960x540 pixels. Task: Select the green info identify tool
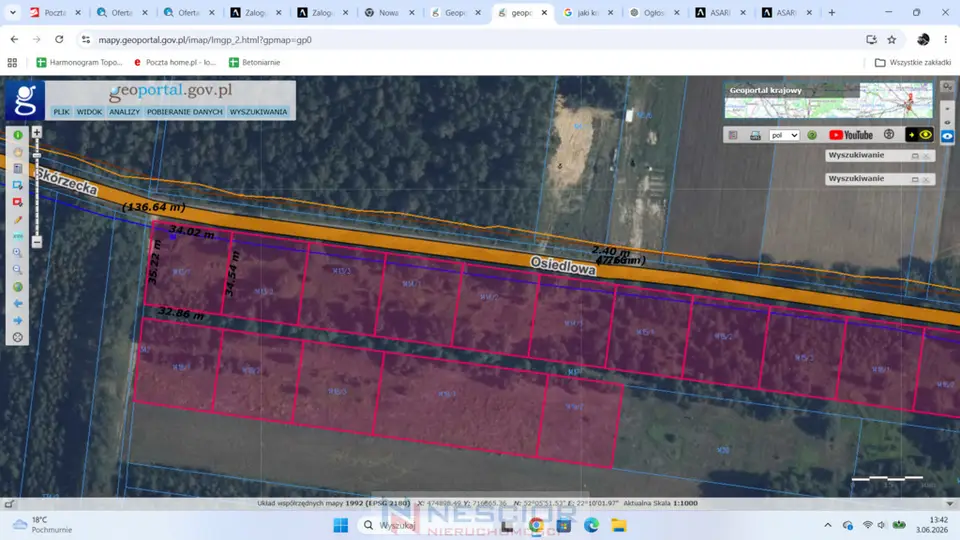click(x=18, y=135)
